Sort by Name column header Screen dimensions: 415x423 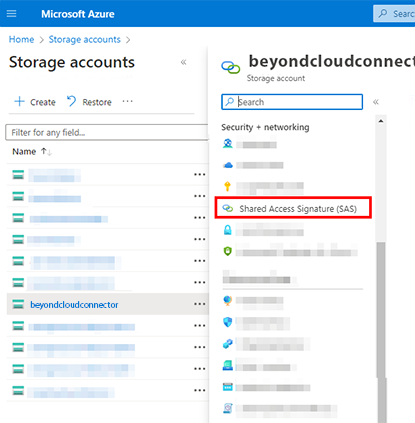pos(24,152)
